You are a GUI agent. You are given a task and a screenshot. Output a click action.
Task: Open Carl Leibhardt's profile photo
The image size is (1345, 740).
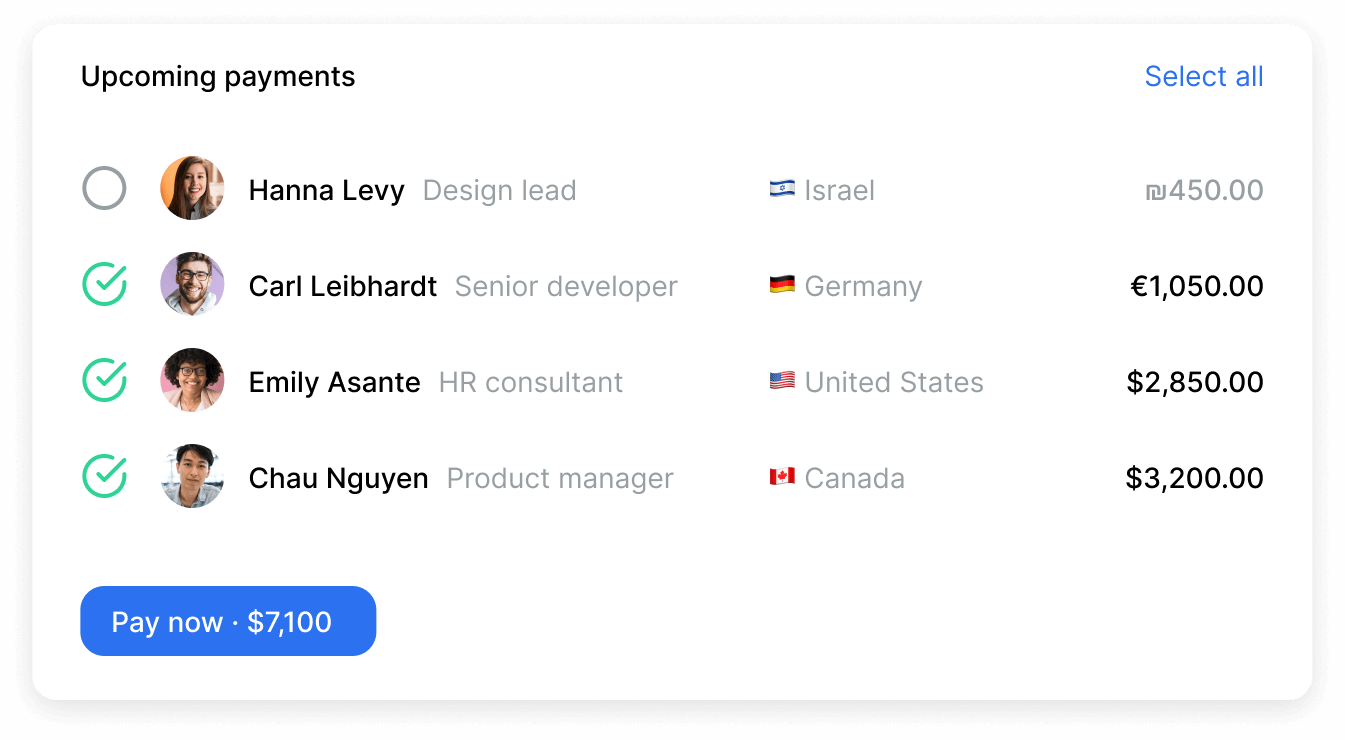tap(192, 285)
